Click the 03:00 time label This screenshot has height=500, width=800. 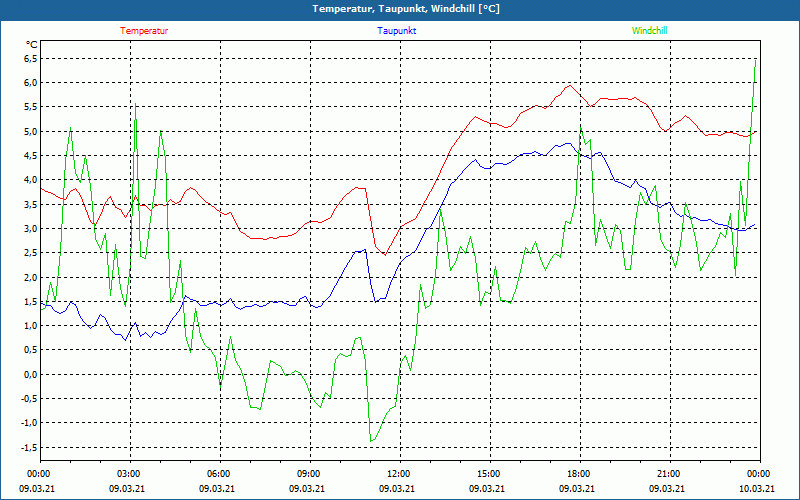pyautogui.click(x=127, y=474)
